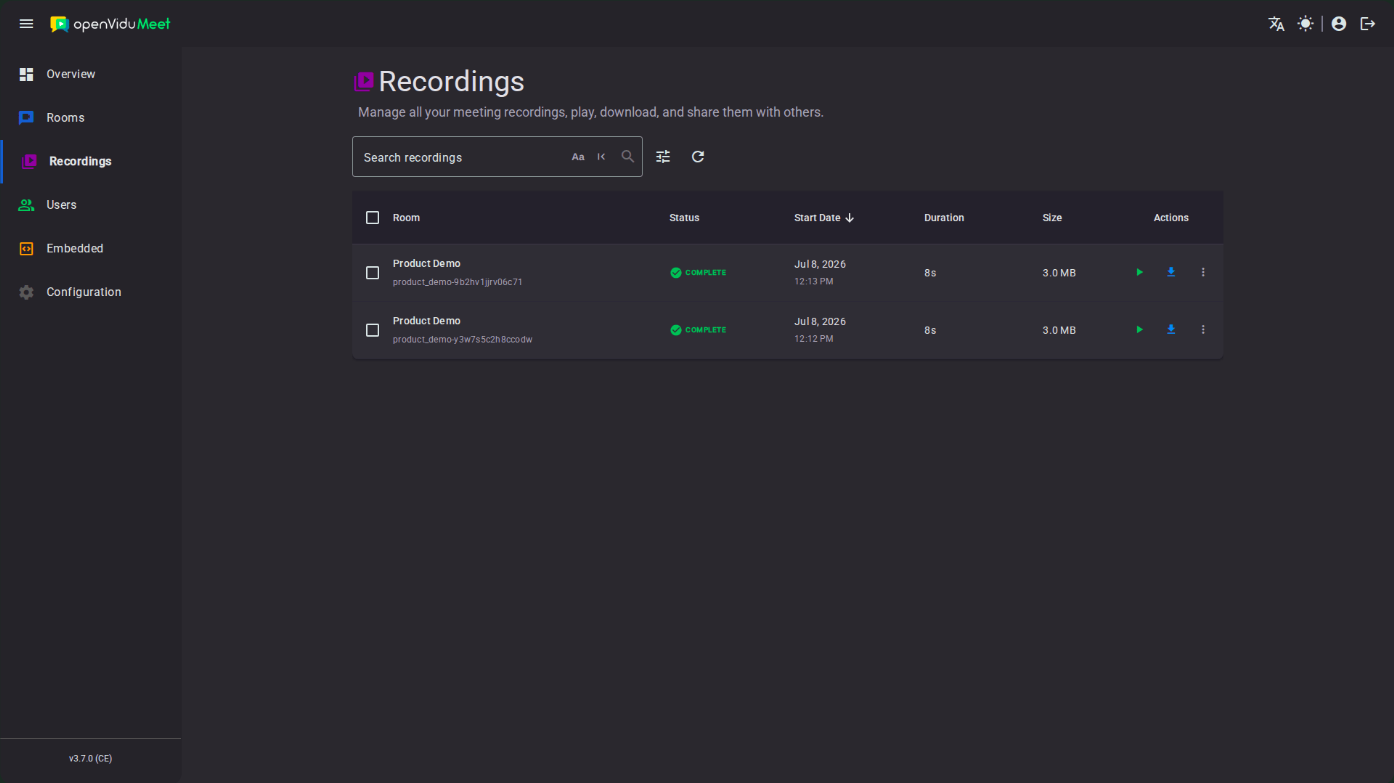Viewport: 1394px width, 783px height.
Task: Select recording product_demo-y3w7s5c2h8ccodw checkbox
Action: tap(373, 330)
